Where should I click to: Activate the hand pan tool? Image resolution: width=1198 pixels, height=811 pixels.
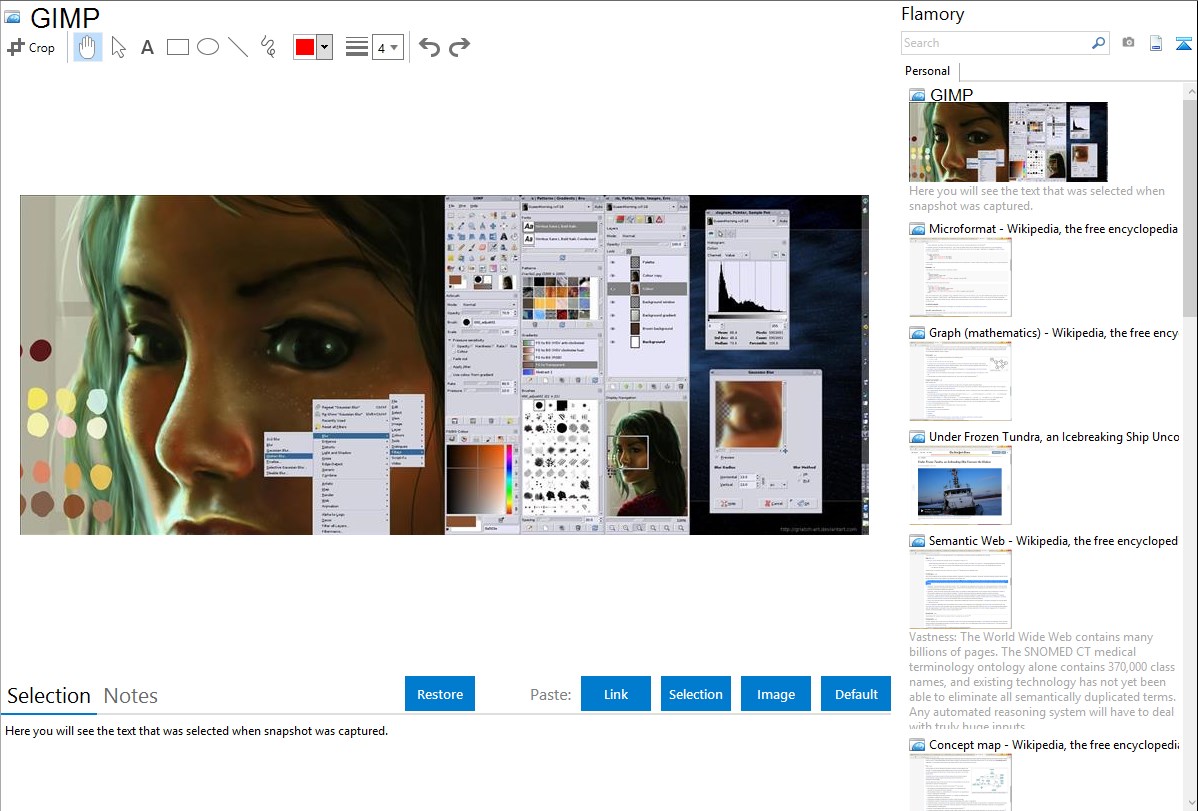(87, 47)
